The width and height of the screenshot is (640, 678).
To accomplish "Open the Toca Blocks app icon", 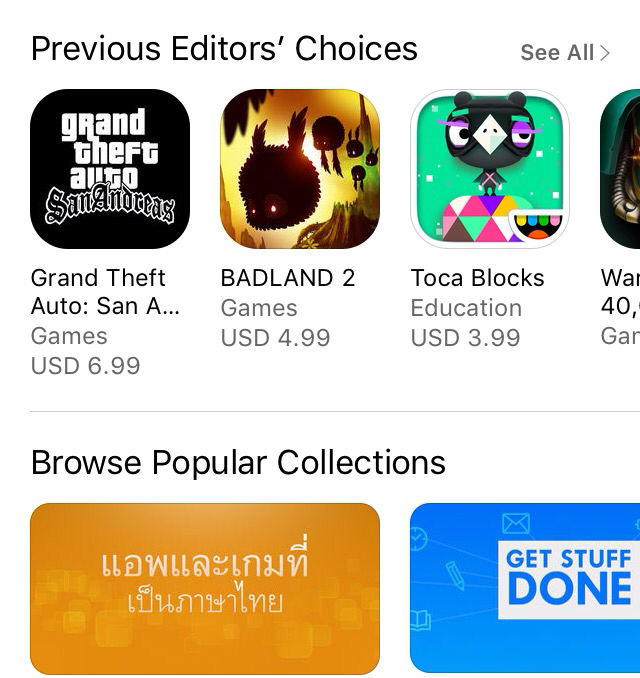I will 490,169.
